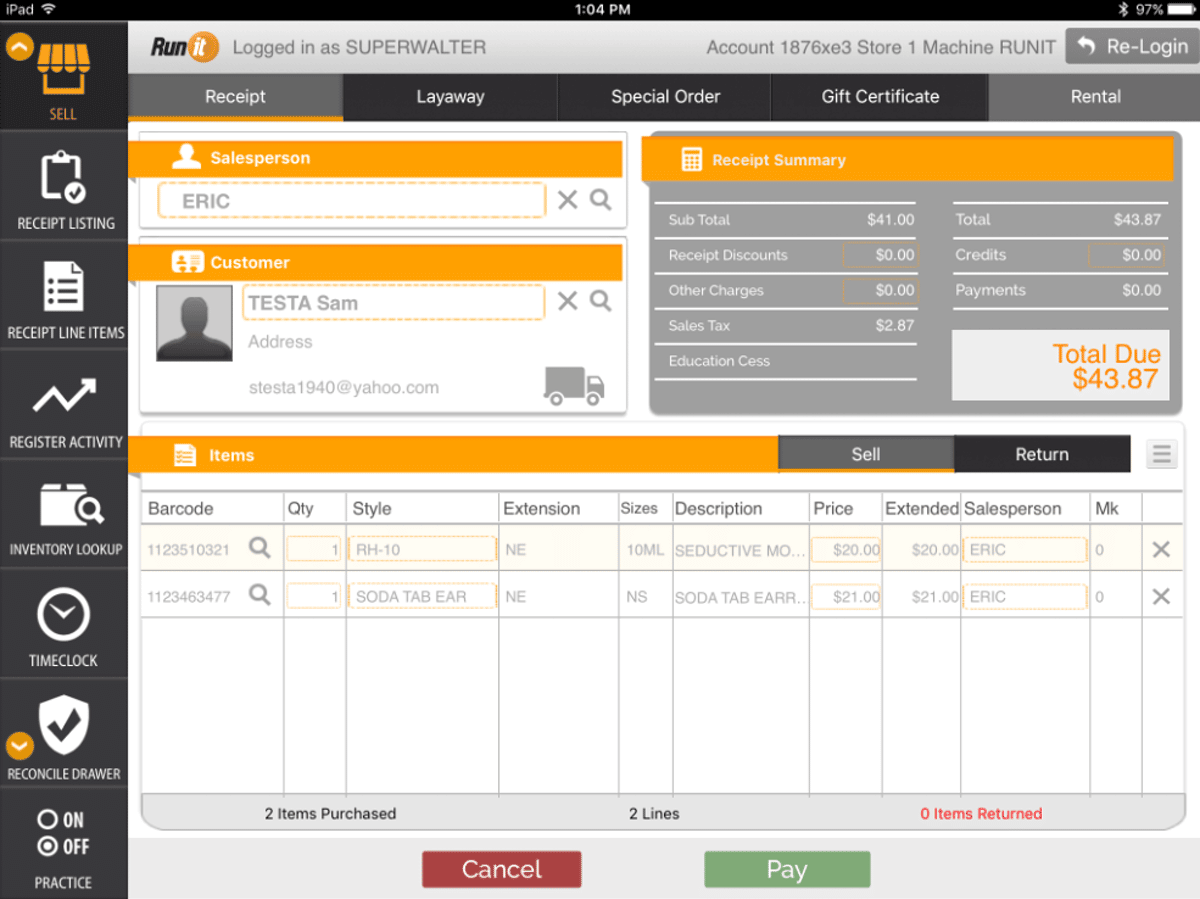Clear the ERIC salesperson field

click(x=568, y=200)
